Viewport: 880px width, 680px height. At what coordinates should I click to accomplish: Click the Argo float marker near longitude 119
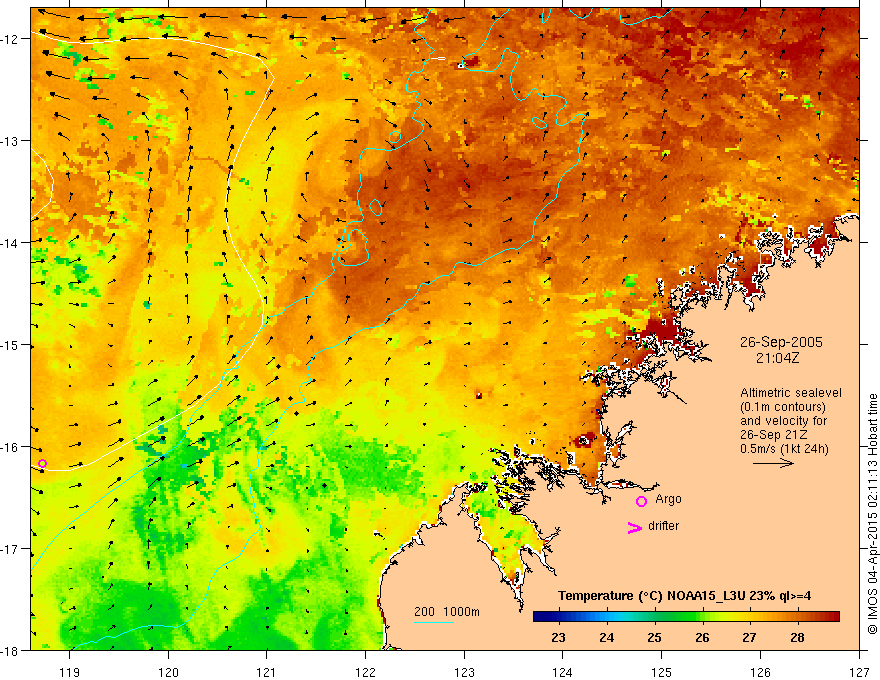point(42,463)
